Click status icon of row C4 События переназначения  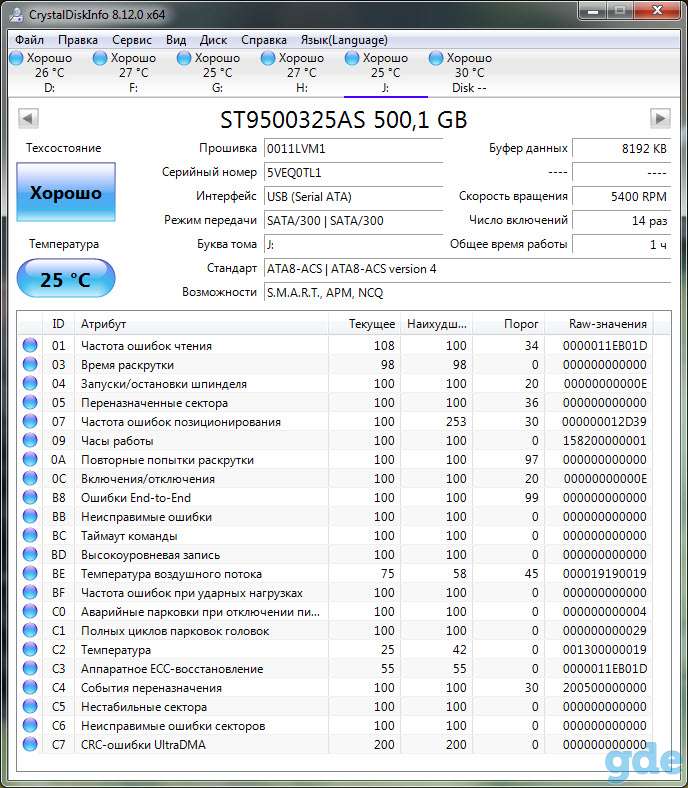tap(30, 687)
